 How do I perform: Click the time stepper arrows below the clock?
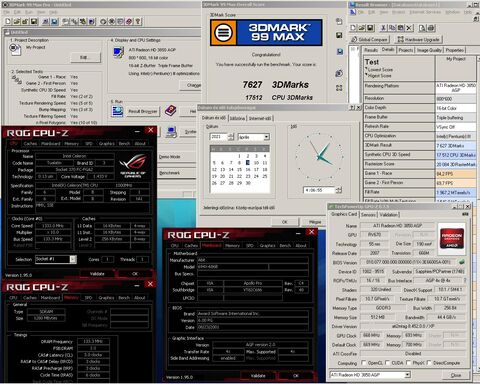pyautogui.click(x=339, y=190)
